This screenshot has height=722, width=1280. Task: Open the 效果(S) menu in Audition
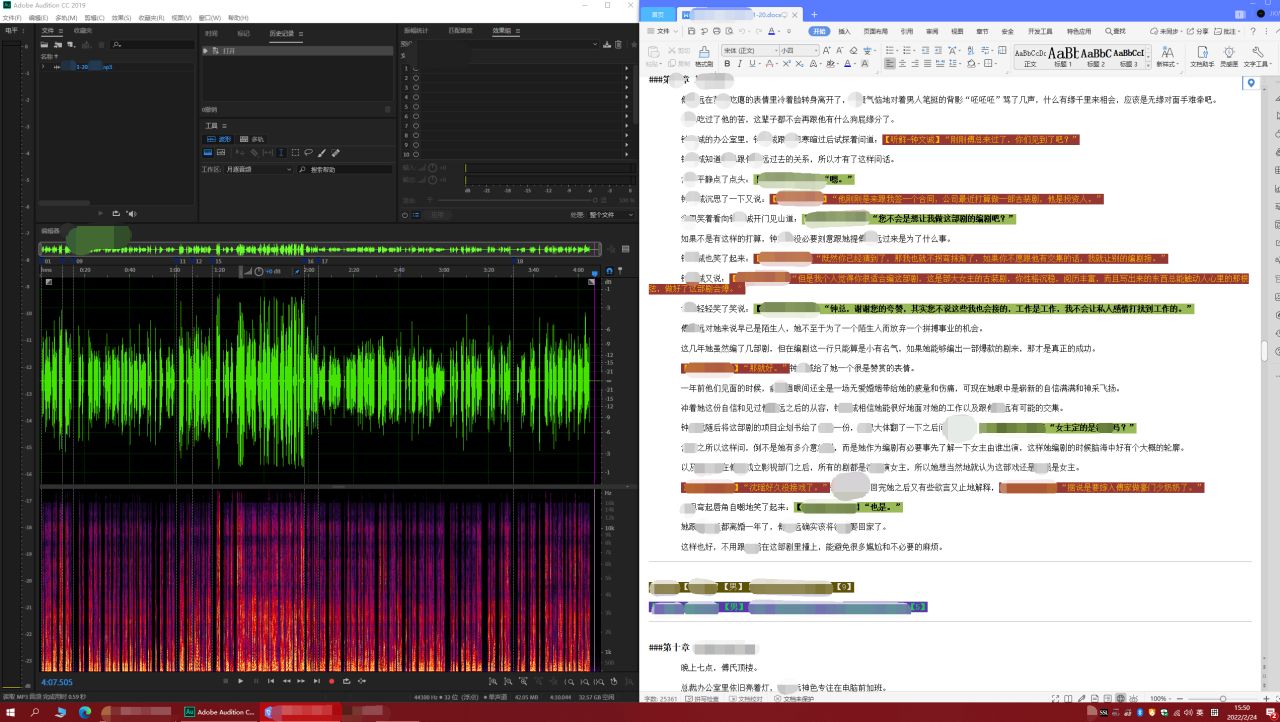tap(120, 18)
